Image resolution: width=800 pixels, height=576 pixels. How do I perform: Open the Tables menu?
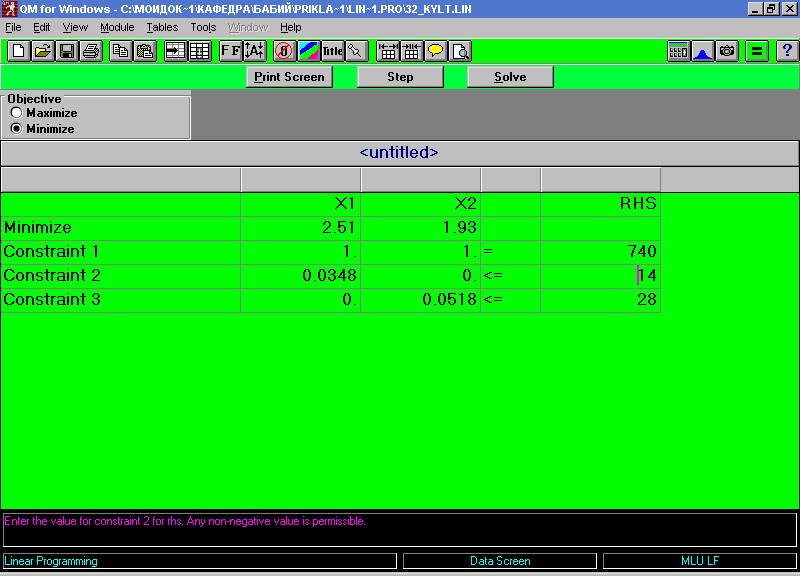[x=162, y=28]
